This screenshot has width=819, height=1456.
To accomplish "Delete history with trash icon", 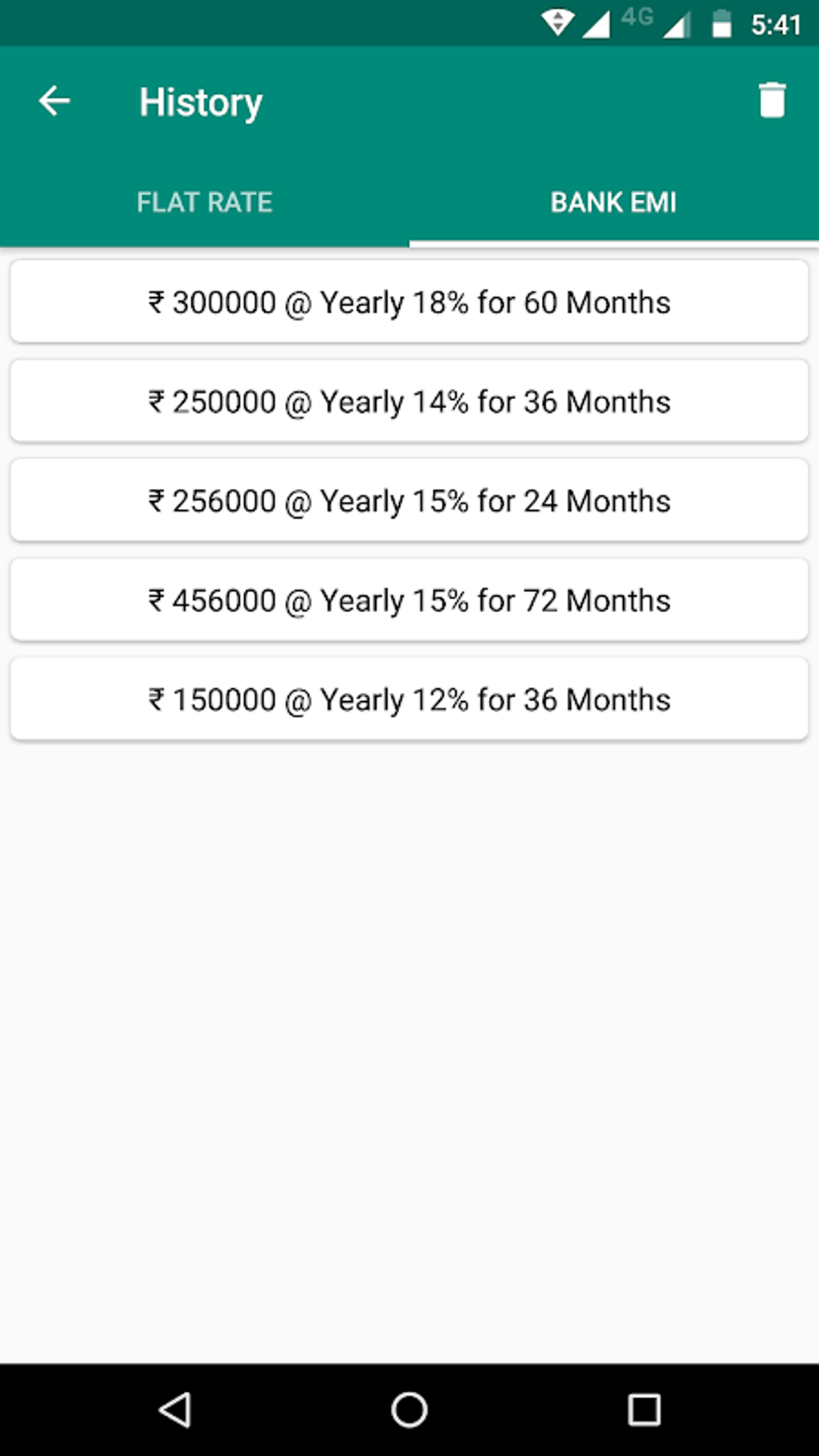I will [x=772, y=100].
